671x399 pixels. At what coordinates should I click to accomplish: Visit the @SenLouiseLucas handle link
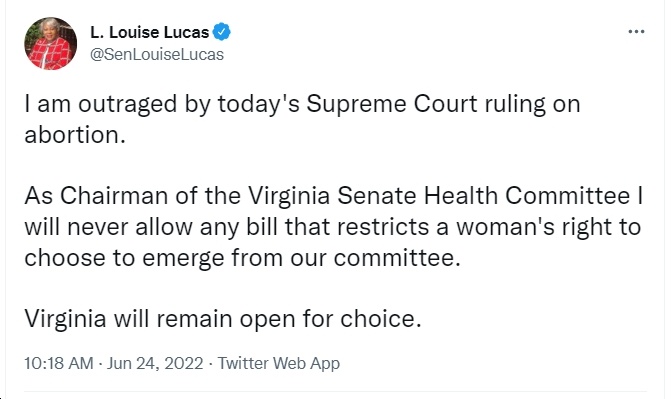coord(157,55)
